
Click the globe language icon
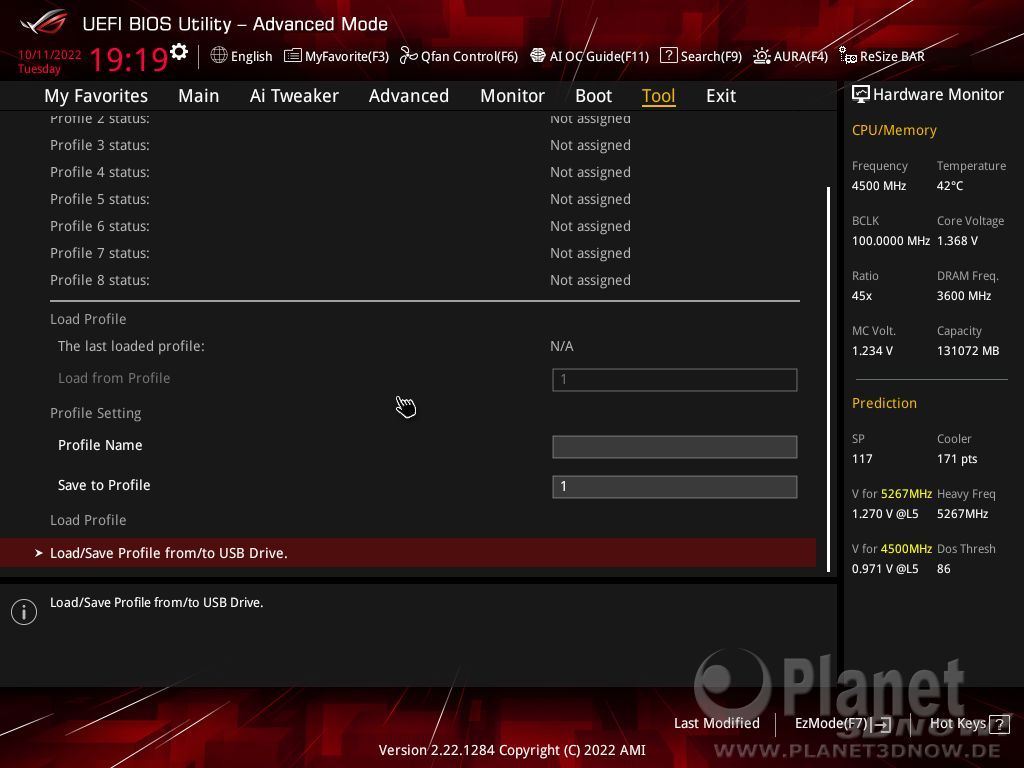click(x=219, y=56)
